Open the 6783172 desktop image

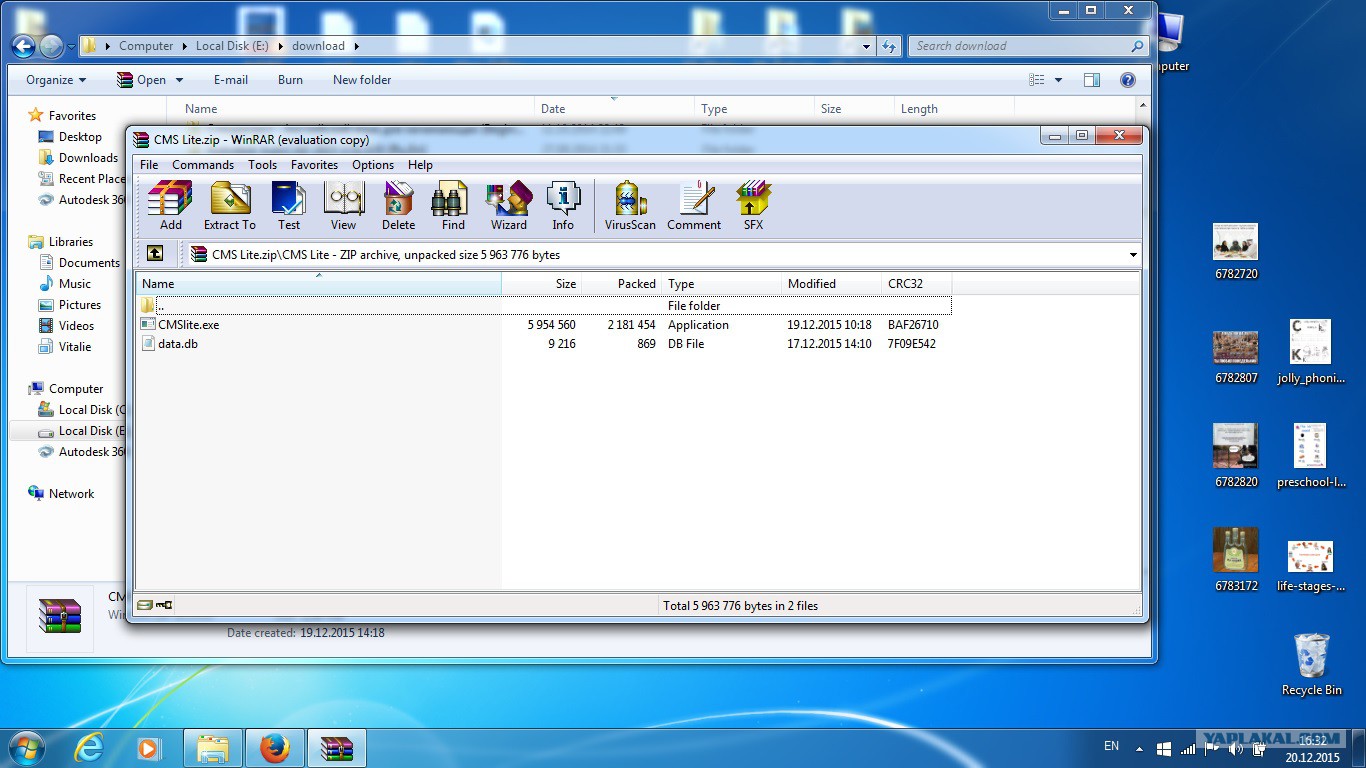coord(1235,560)
